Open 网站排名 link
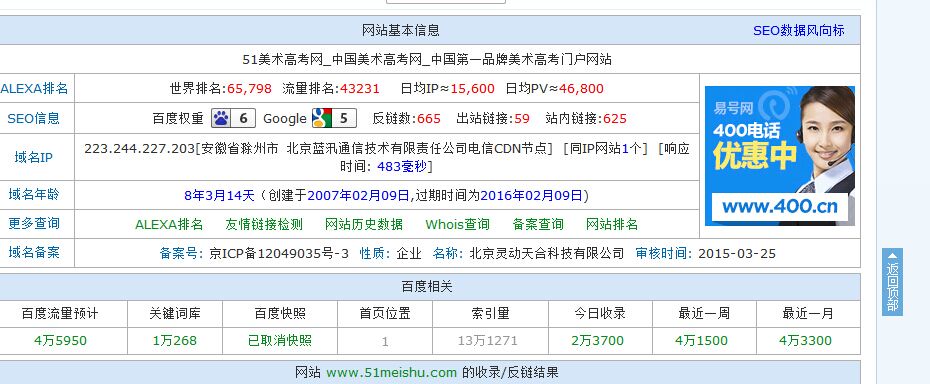The image size is (930, 384). 611,224
